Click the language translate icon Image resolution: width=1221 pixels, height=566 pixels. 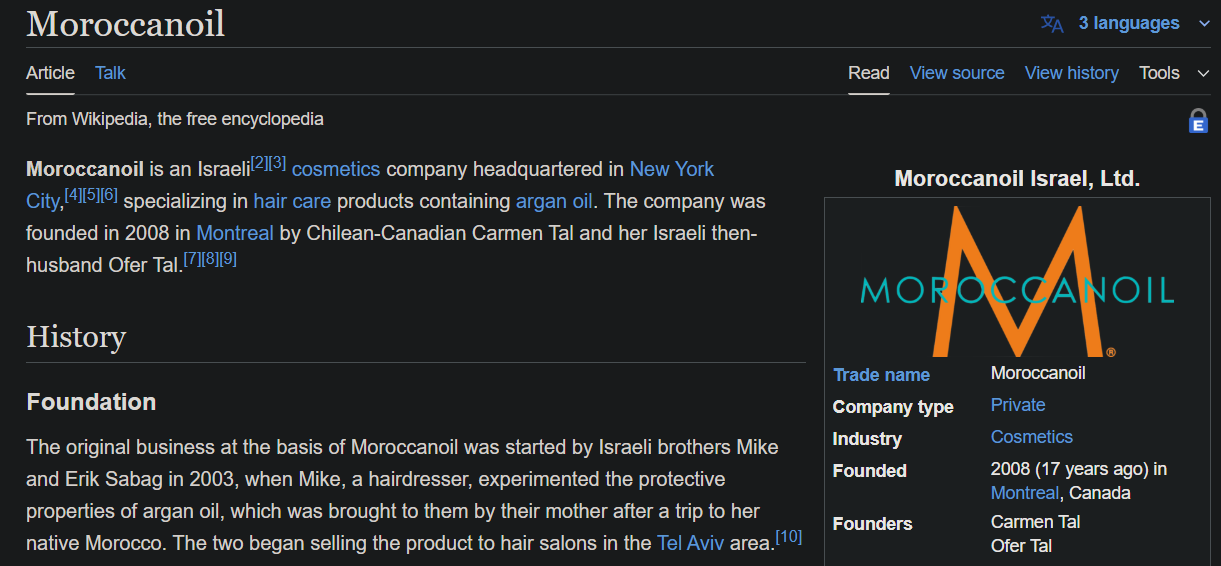pyautogui.click(x=1052, y=23)
